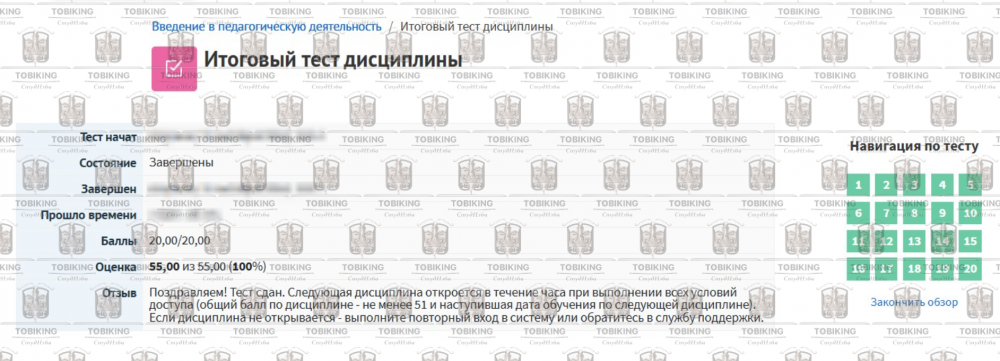Click the 'Тест начат' row label
Screen dimensions: 1000x361
click(x=108, y=137)
